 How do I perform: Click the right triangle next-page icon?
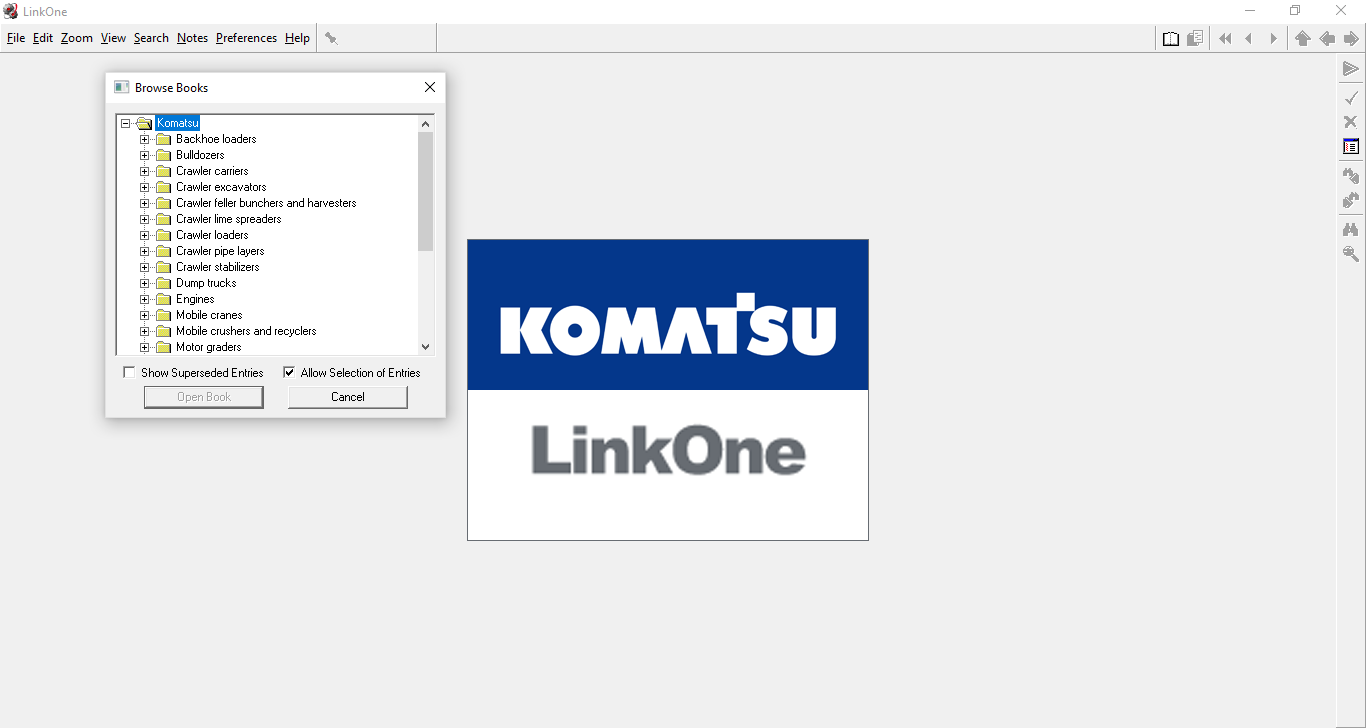click(1273, 38)
